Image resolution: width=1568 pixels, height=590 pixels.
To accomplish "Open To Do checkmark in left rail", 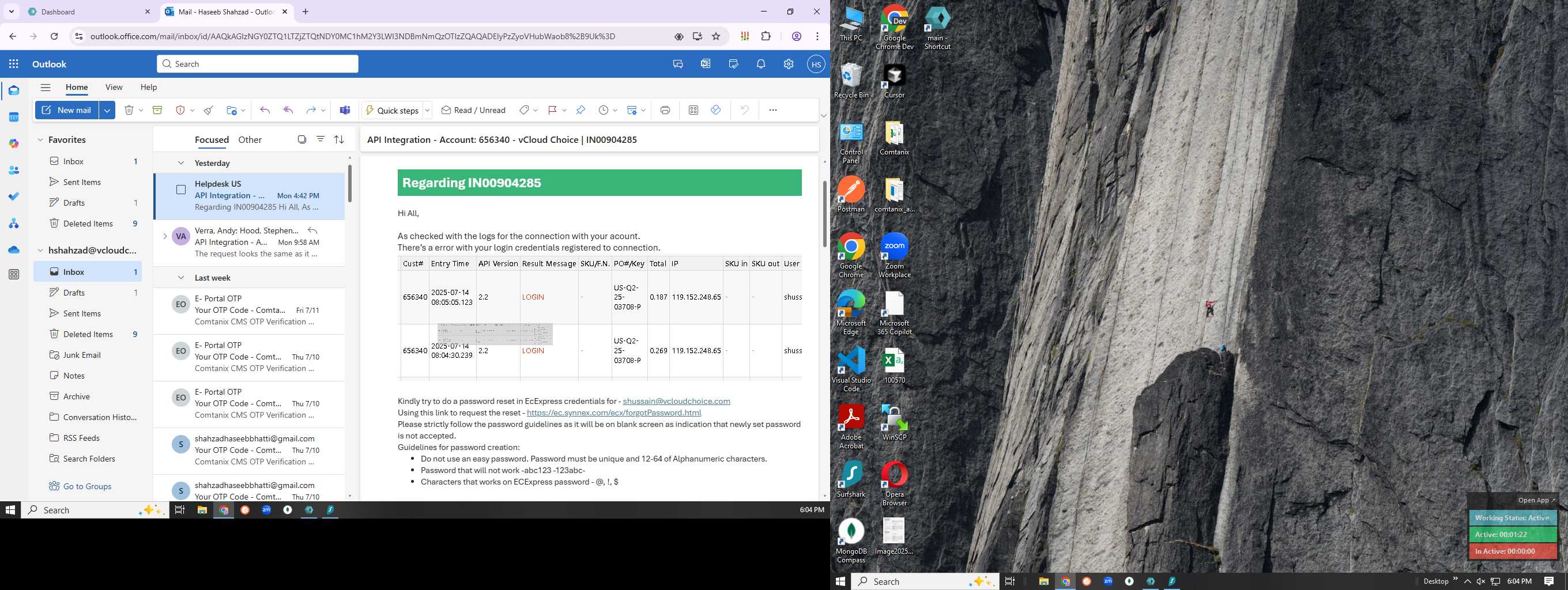I will click(x=14, y=196).
